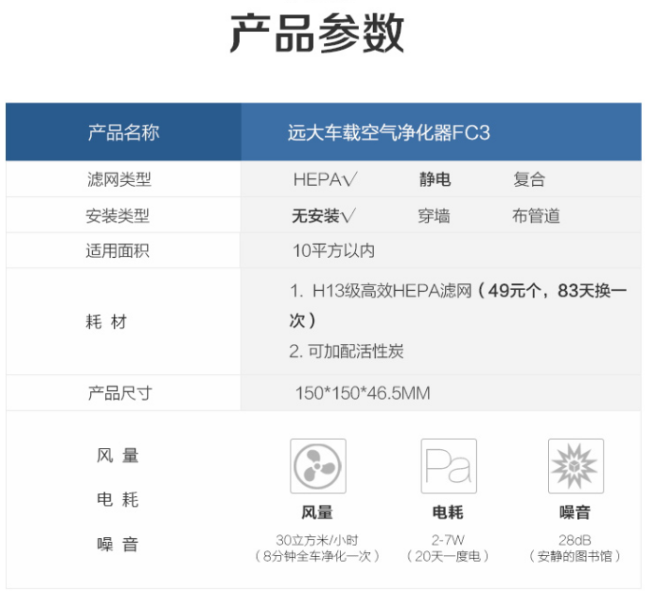Click the Pa power consumption icon
This screenshot has width=645, height=611.
[x=448, y=466]
